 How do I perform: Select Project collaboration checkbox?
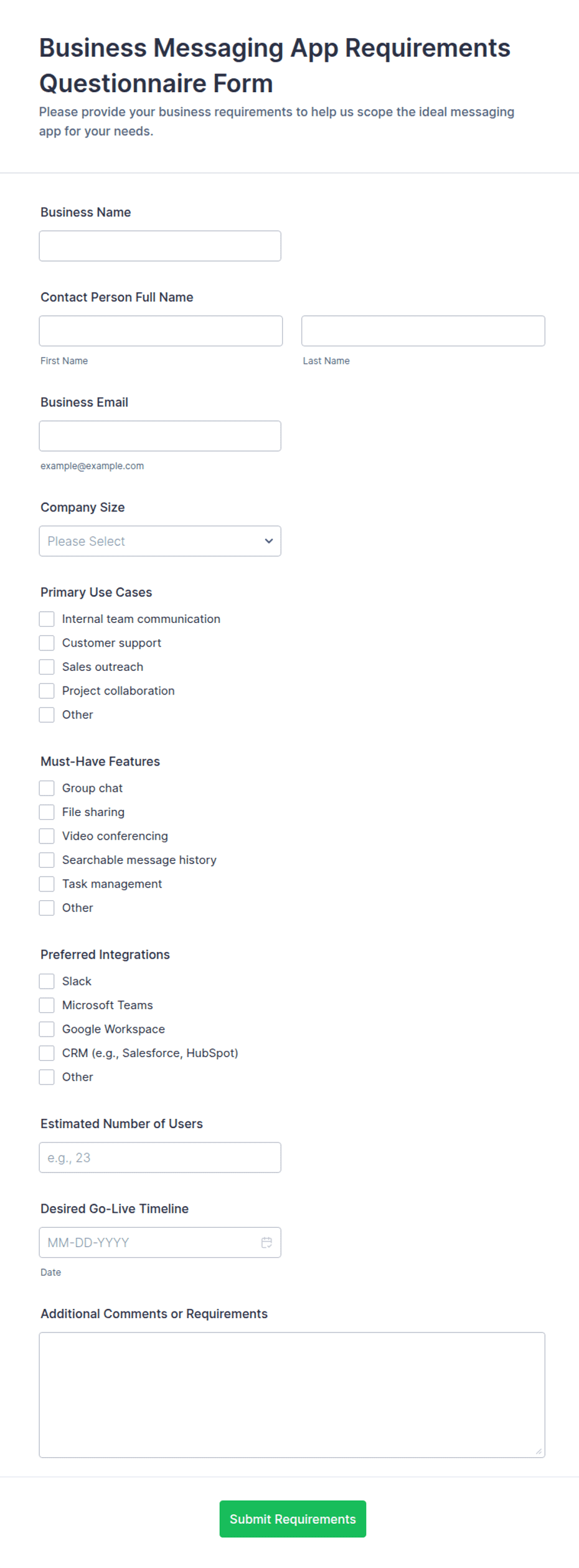pyautogui.click(x=47, y=691)
